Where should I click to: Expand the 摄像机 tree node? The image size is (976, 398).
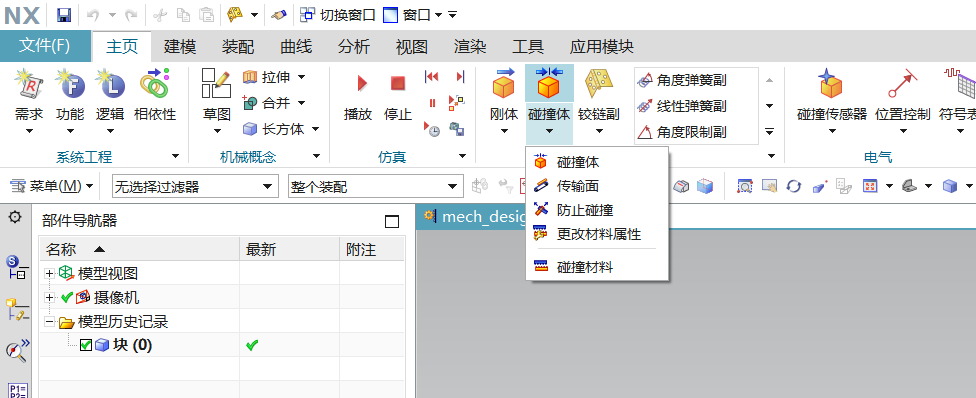[50, 298]
